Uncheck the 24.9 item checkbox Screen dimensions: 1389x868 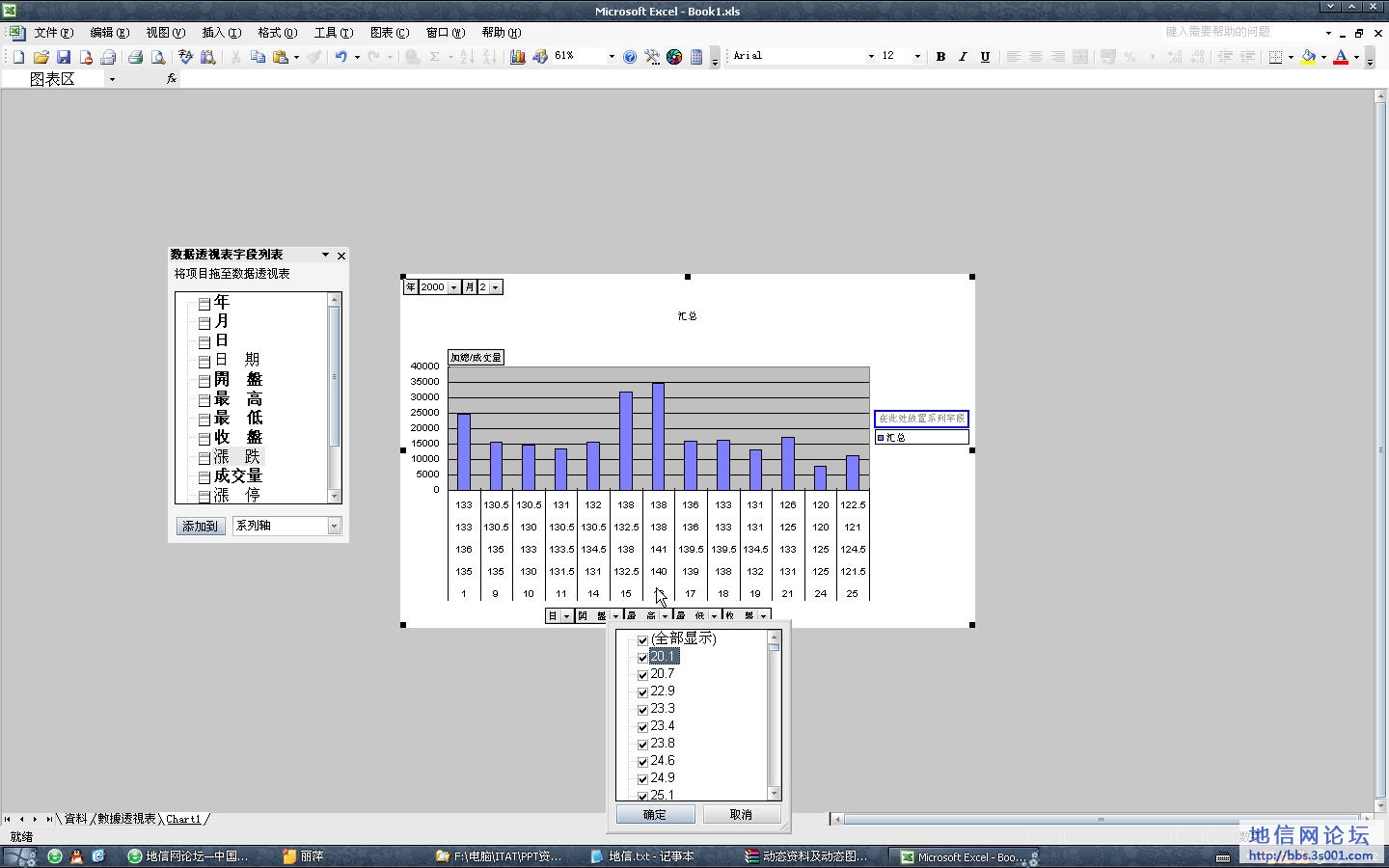point(642,779)
